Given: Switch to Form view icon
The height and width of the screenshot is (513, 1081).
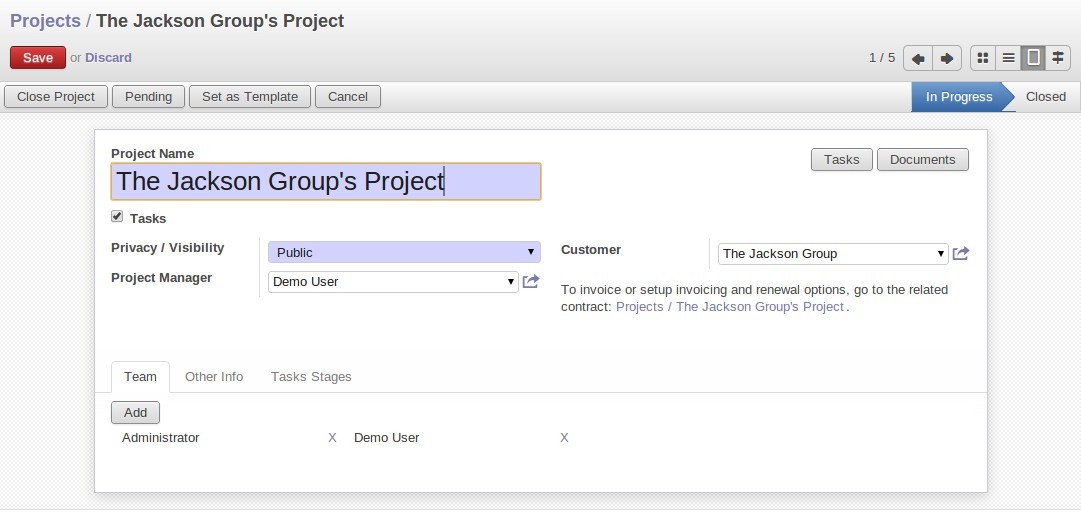Looking at the screenshot, I should pos(1033,58).
